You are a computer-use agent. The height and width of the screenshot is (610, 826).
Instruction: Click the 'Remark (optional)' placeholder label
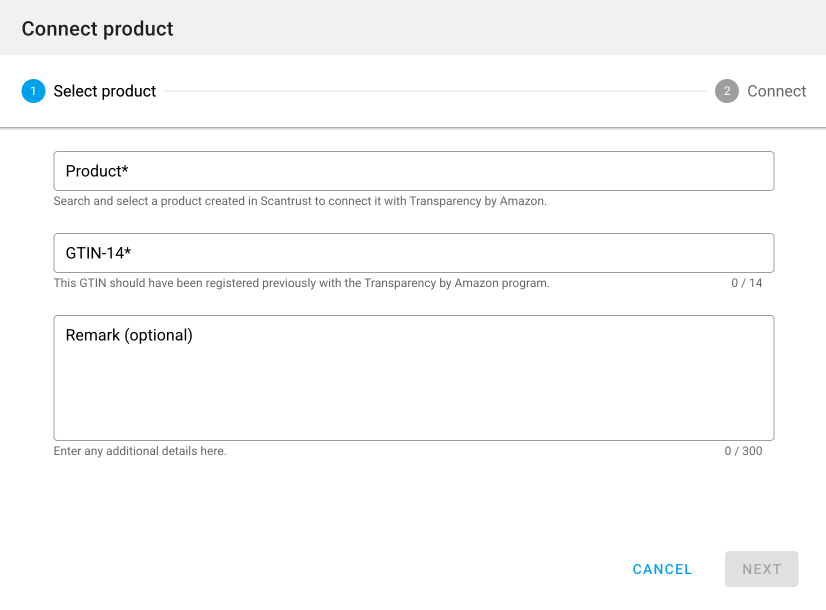[x=129, y=335]
